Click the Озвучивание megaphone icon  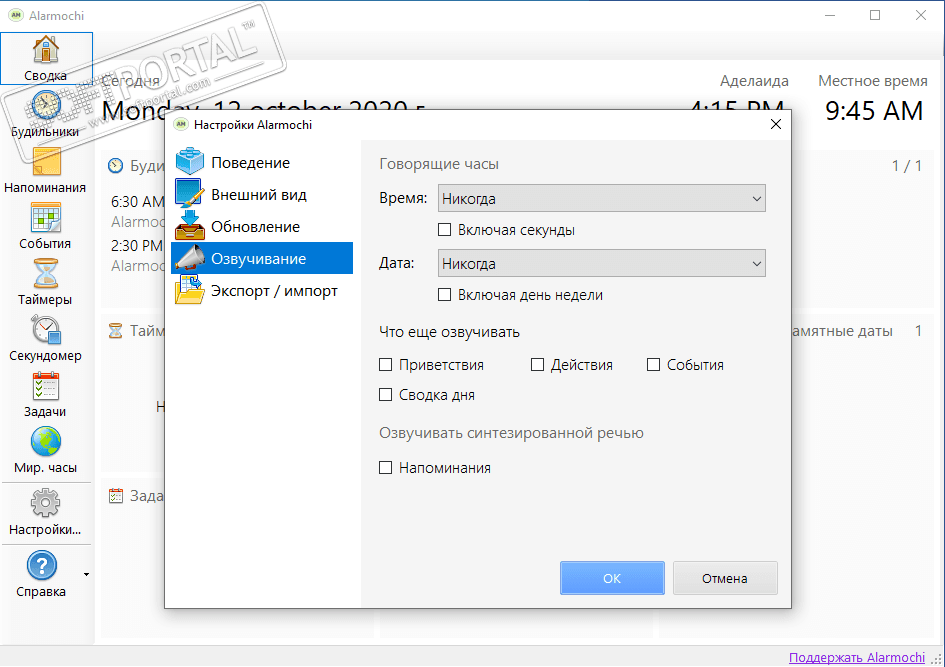[190, 258]
